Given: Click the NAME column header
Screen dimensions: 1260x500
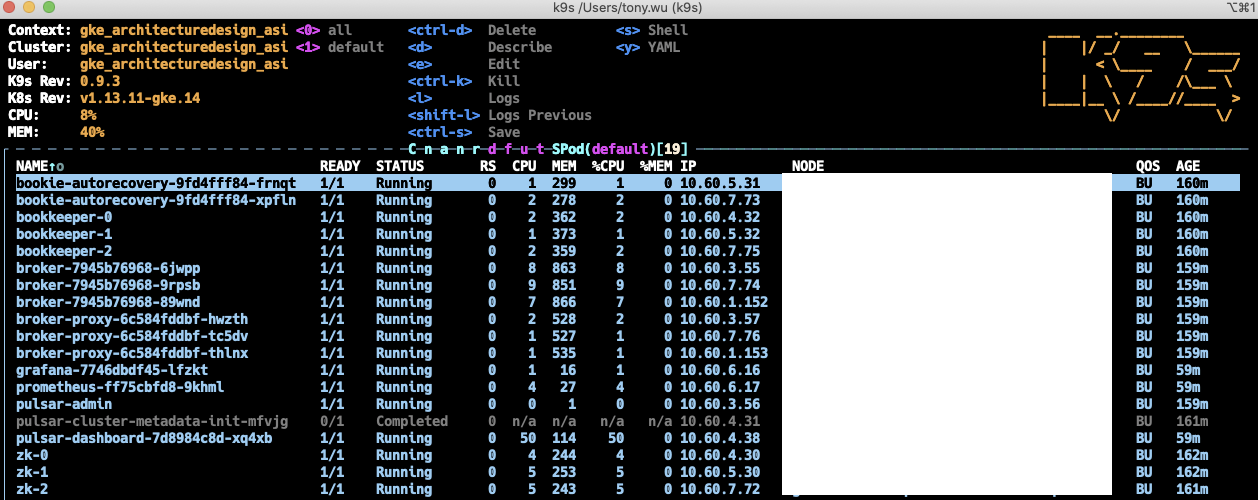Looking at the screenshot, I should pos(40,166).
